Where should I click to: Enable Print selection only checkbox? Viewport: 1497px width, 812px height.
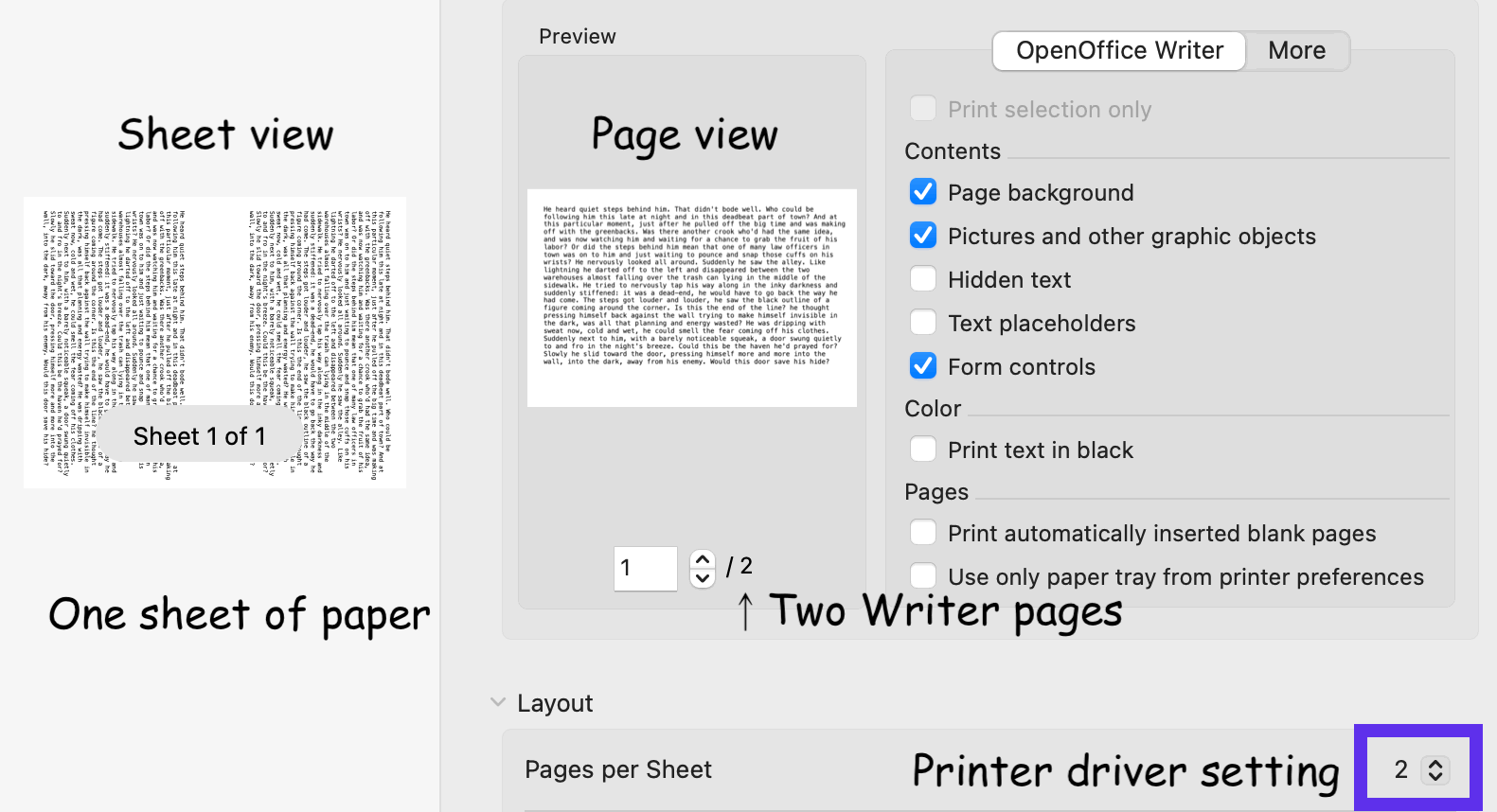tap(923, 109)
